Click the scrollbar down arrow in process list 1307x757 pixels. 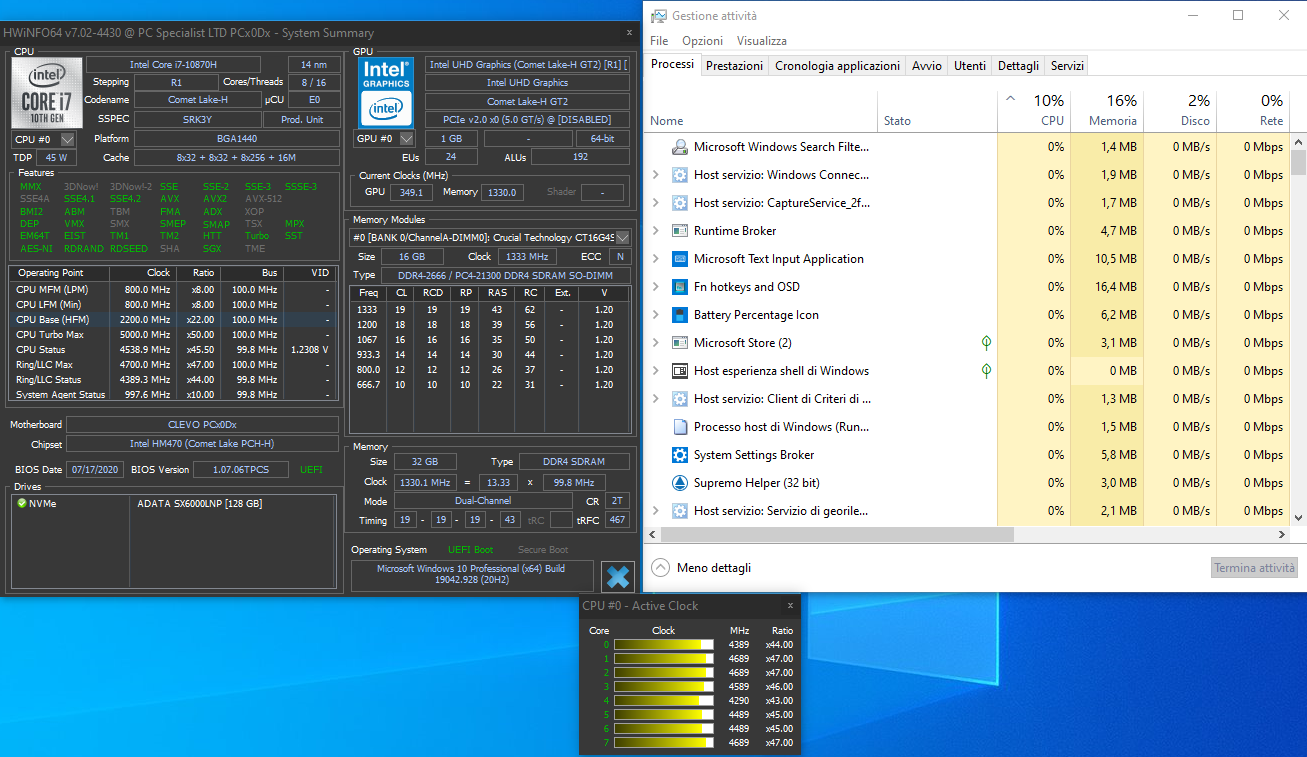(1298, 518)
